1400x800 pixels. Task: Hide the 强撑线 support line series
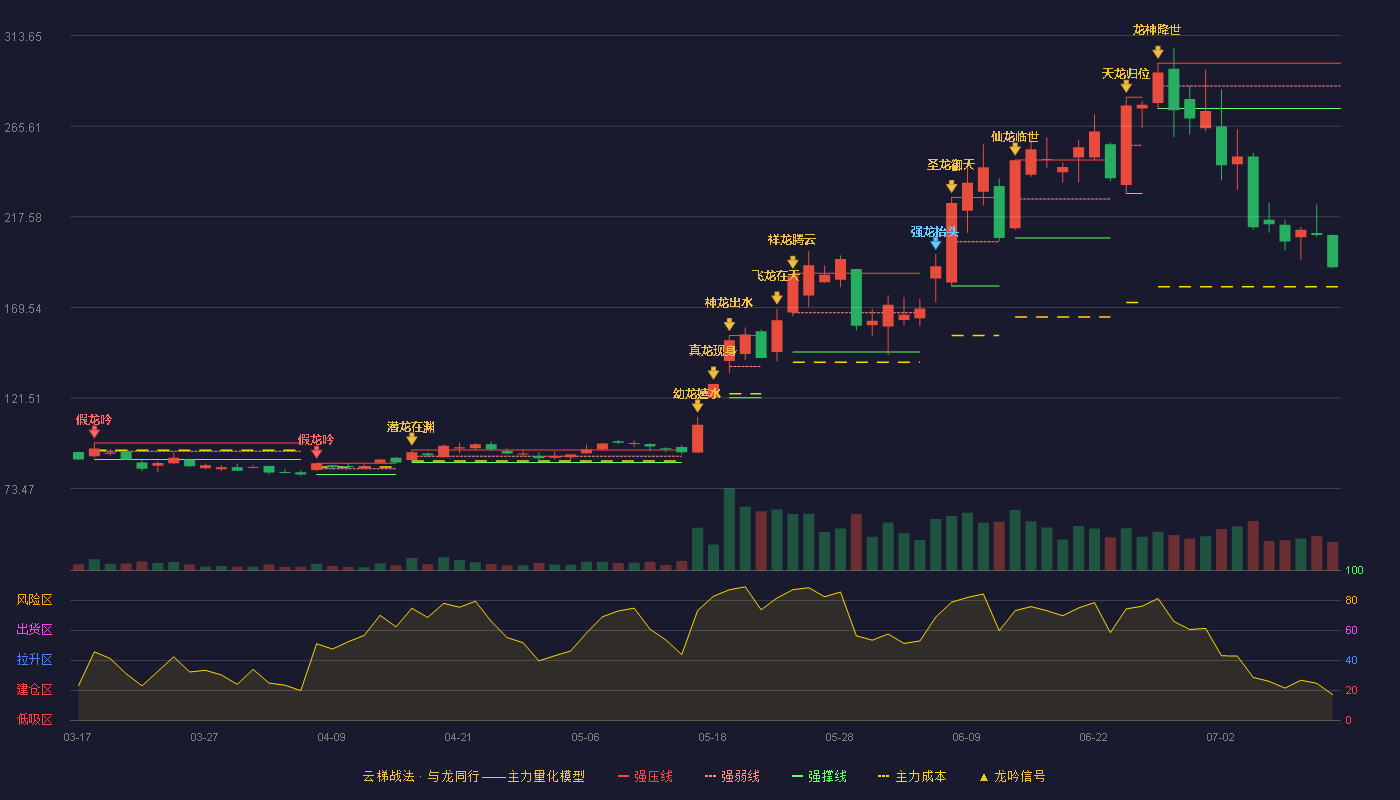tap(819, 776)
